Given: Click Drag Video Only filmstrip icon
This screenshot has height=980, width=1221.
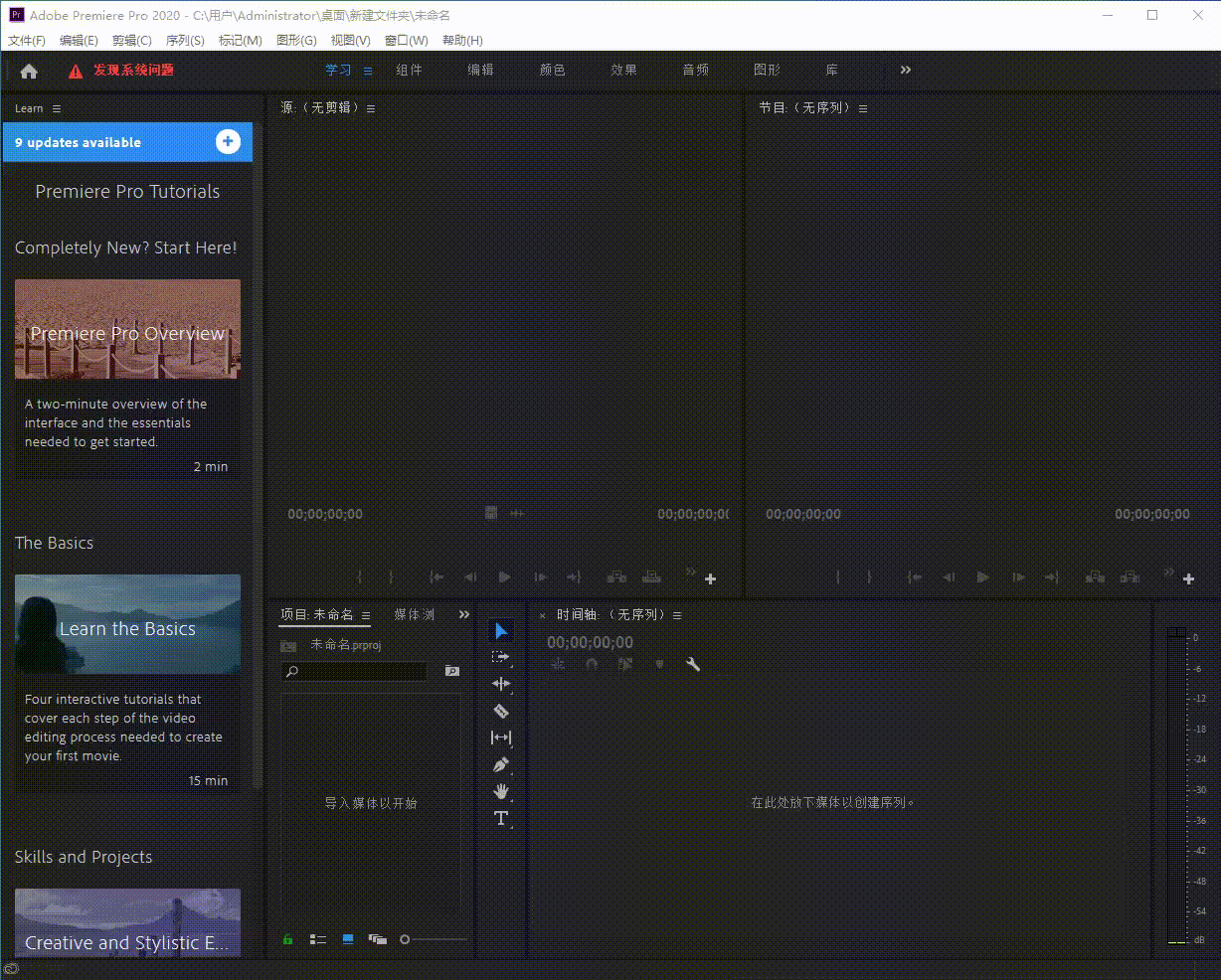Looking at the screenshot, I should (491, 513).
